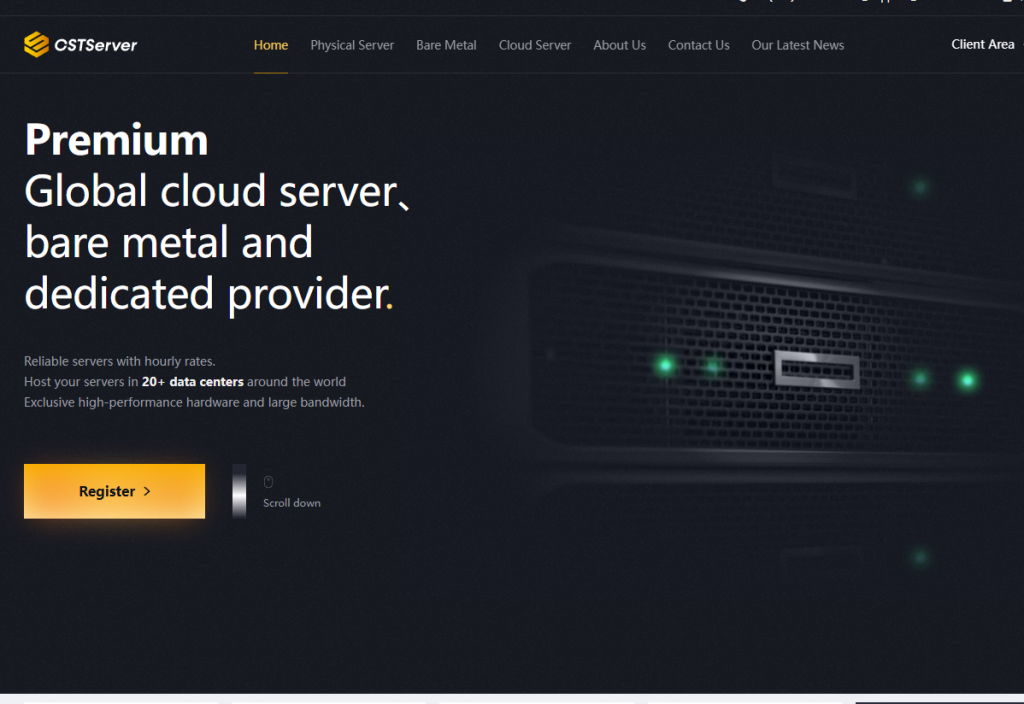Click the silver slot on the server image
This screenshot has width=1024, height=704.
point(817,370)
